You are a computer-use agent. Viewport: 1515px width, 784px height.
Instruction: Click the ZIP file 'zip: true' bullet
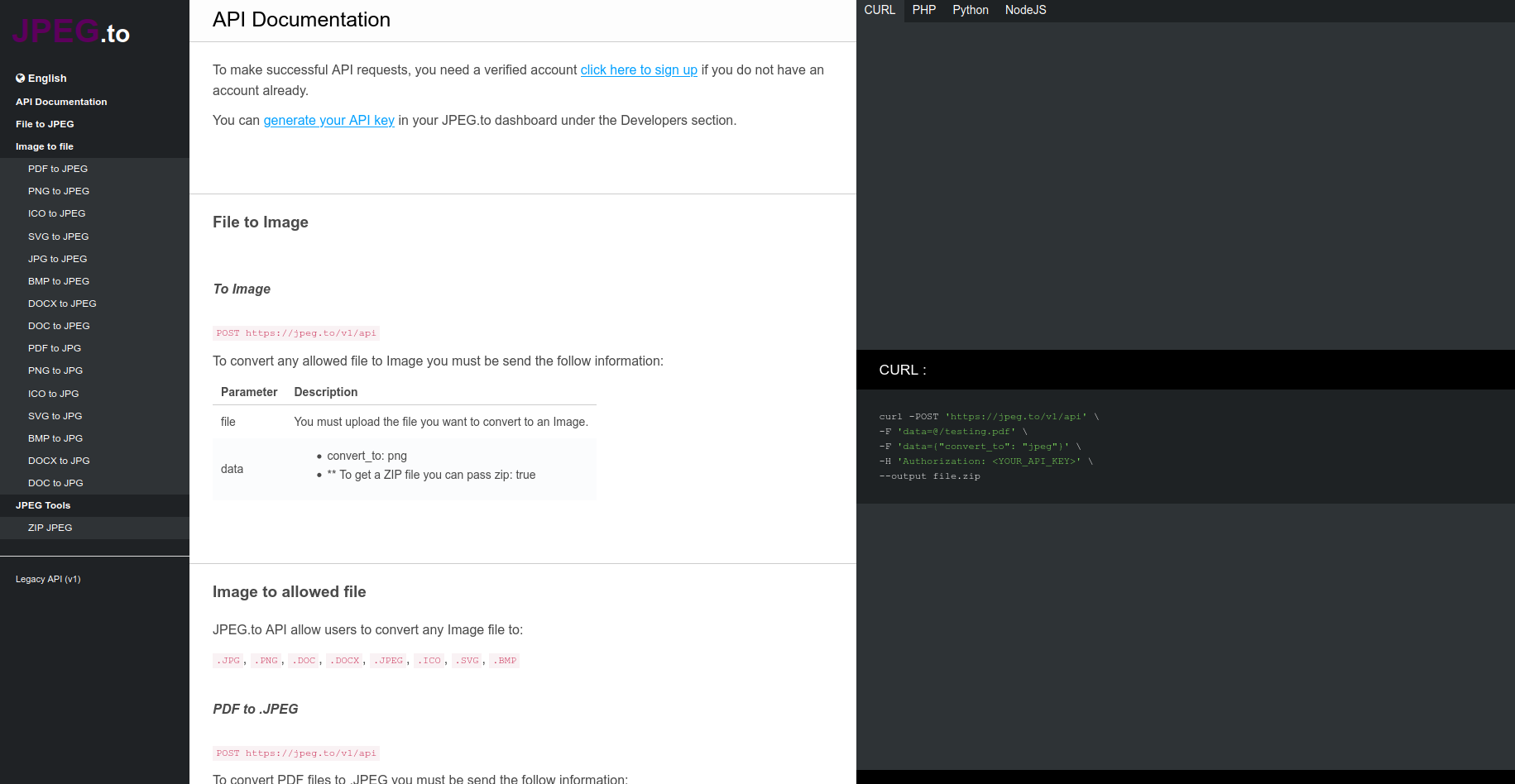[432, 475]
